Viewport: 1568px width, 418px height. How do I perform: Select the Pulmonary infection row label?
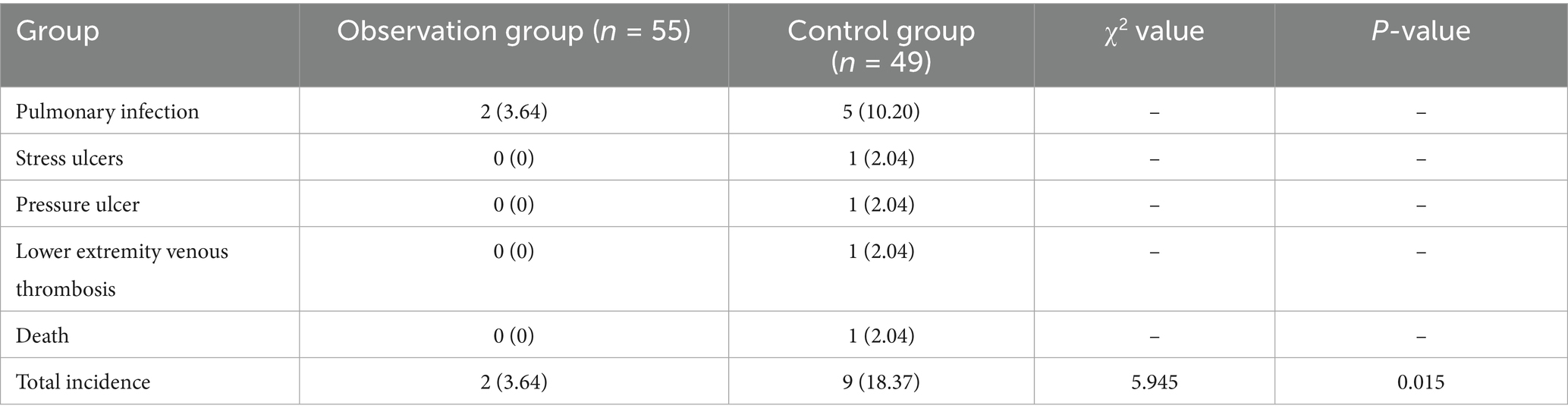[x=108, y=112]
